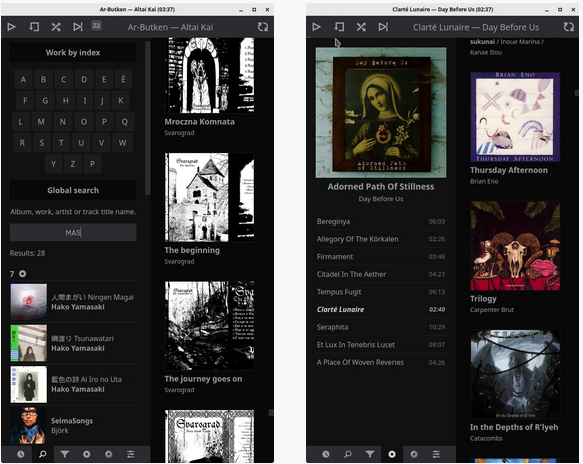This screenshot has width=583, height=464.
Task: Toggle stop-after-track icon in Ar-Butken window
Action: coord(34,27)
